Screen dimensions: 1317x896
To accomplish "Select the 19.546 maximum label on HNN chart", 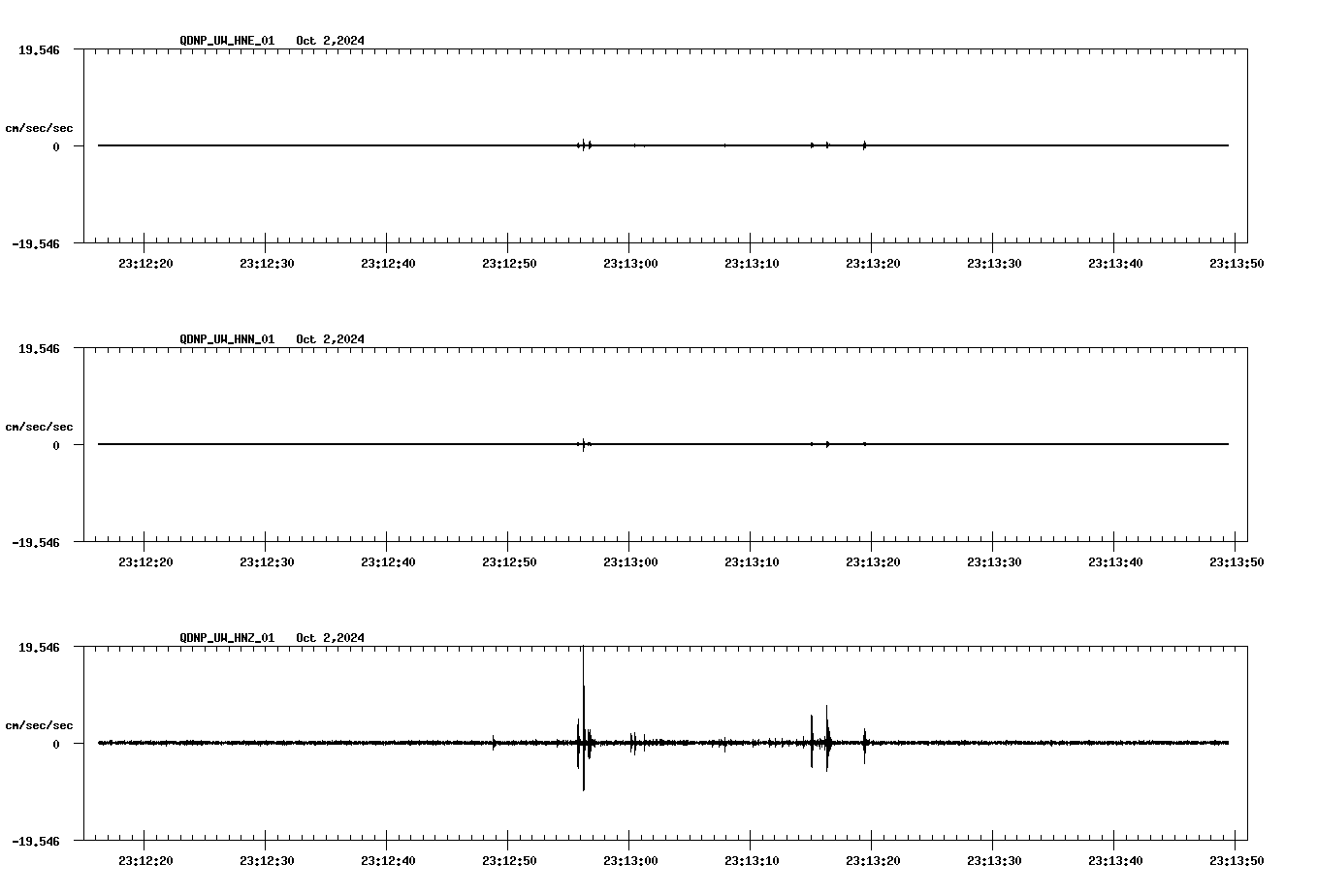I will (39, 348).
